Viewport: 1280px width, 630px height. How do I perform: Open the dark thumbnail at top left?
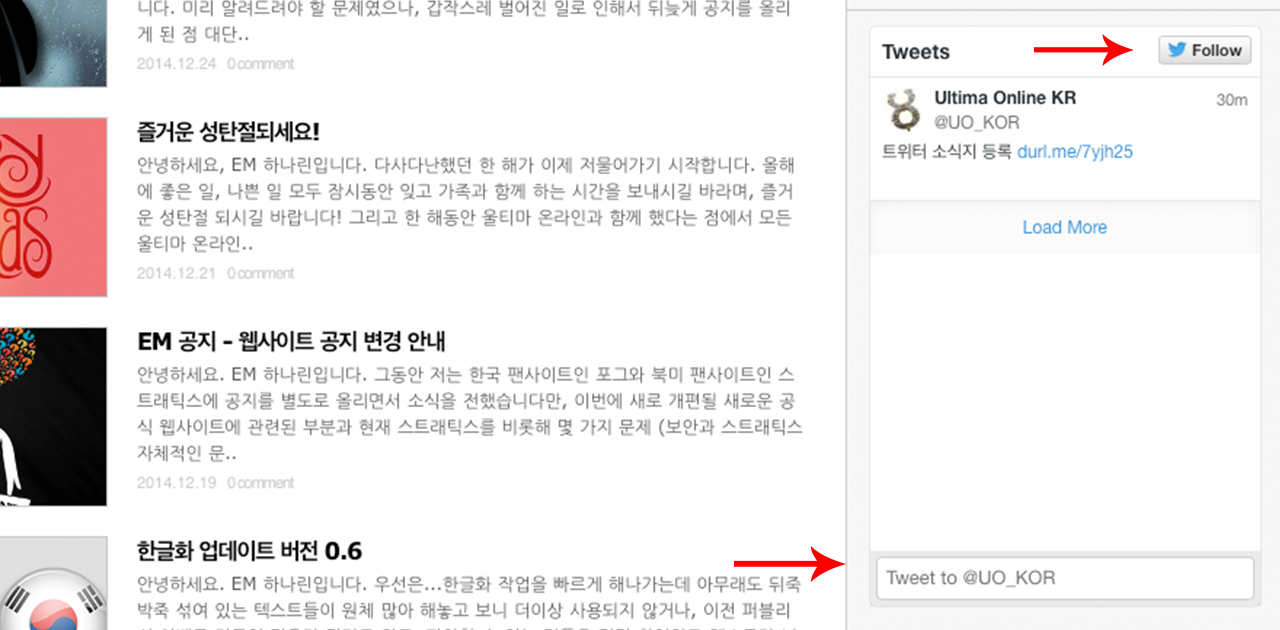click(53, 43)
